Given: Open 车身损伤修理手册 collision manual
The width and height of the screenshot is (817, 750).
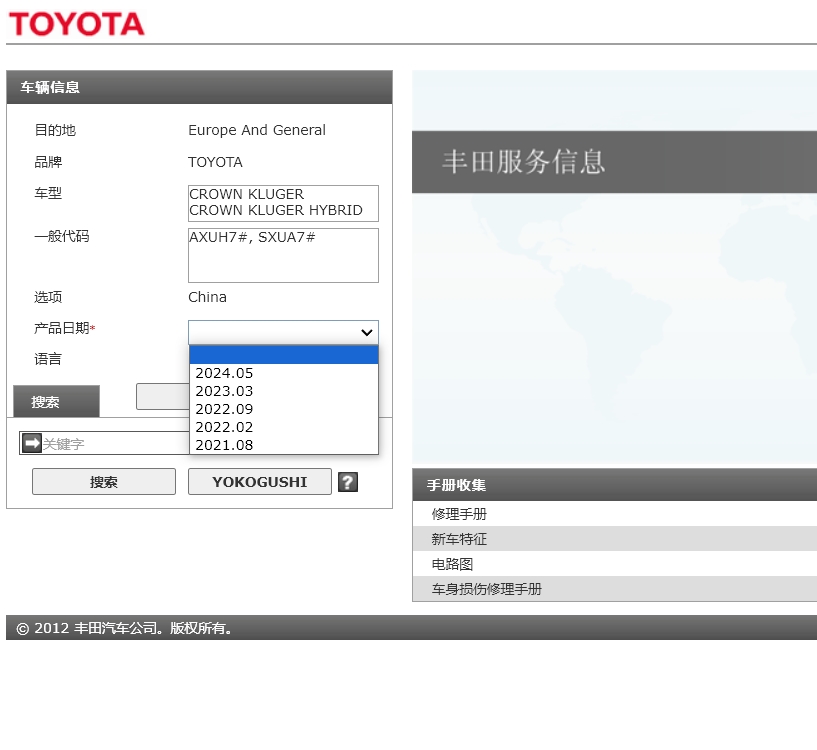Looking at the screenshot, I should pos(485,589).
